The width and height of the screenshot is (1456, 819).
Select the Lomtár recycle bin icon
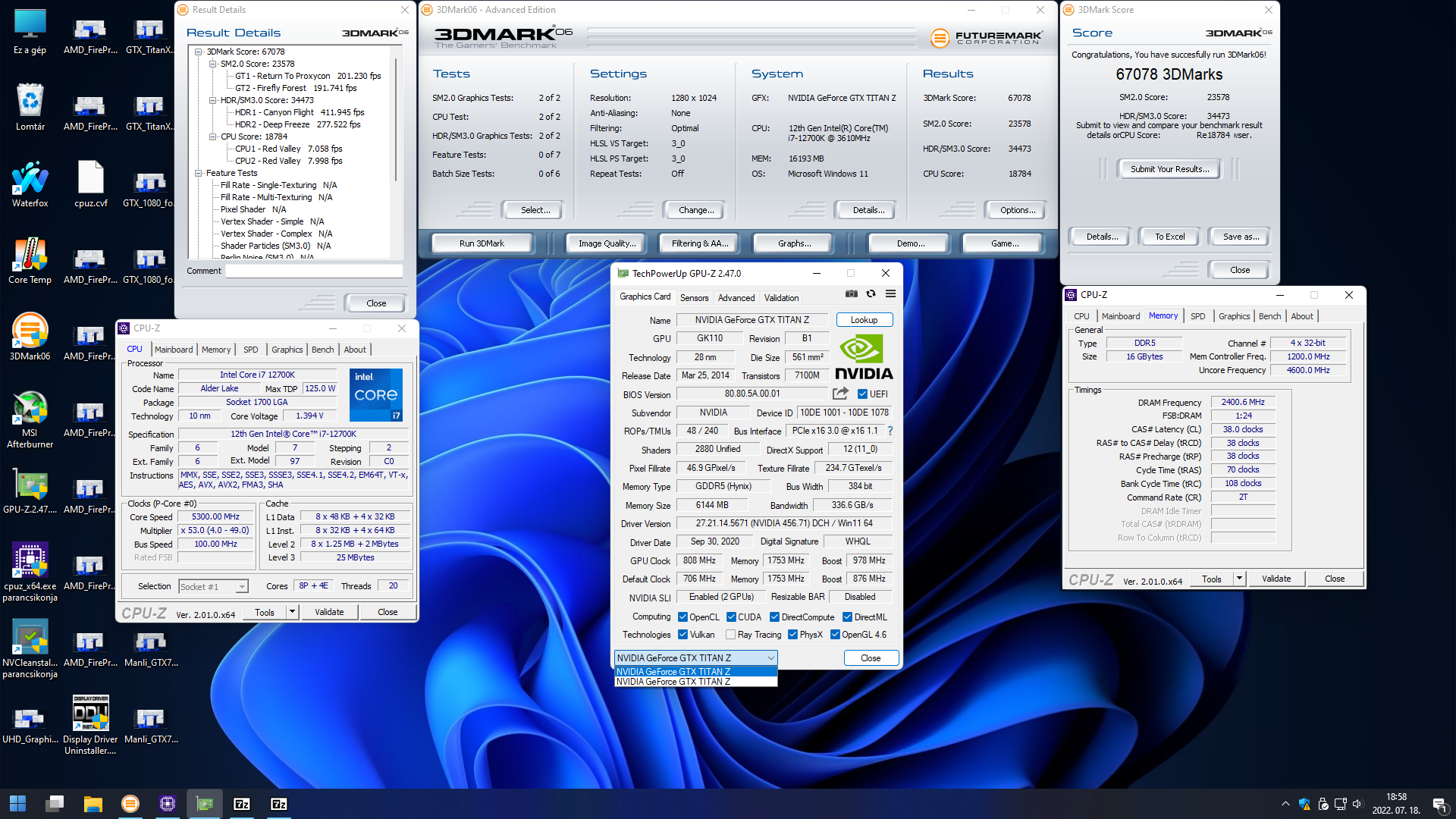(30, 108)
